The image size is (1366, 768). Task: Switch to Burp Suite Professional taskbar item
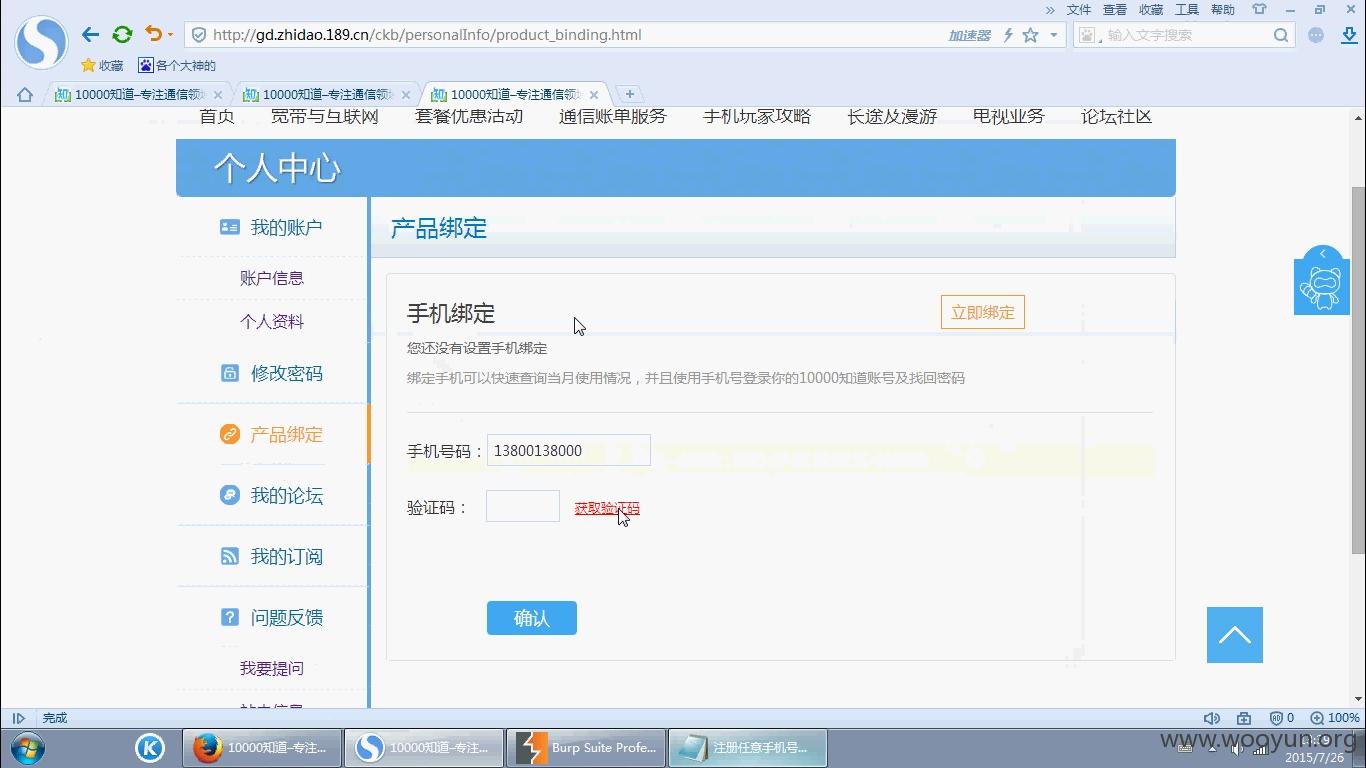pos(586,747)
